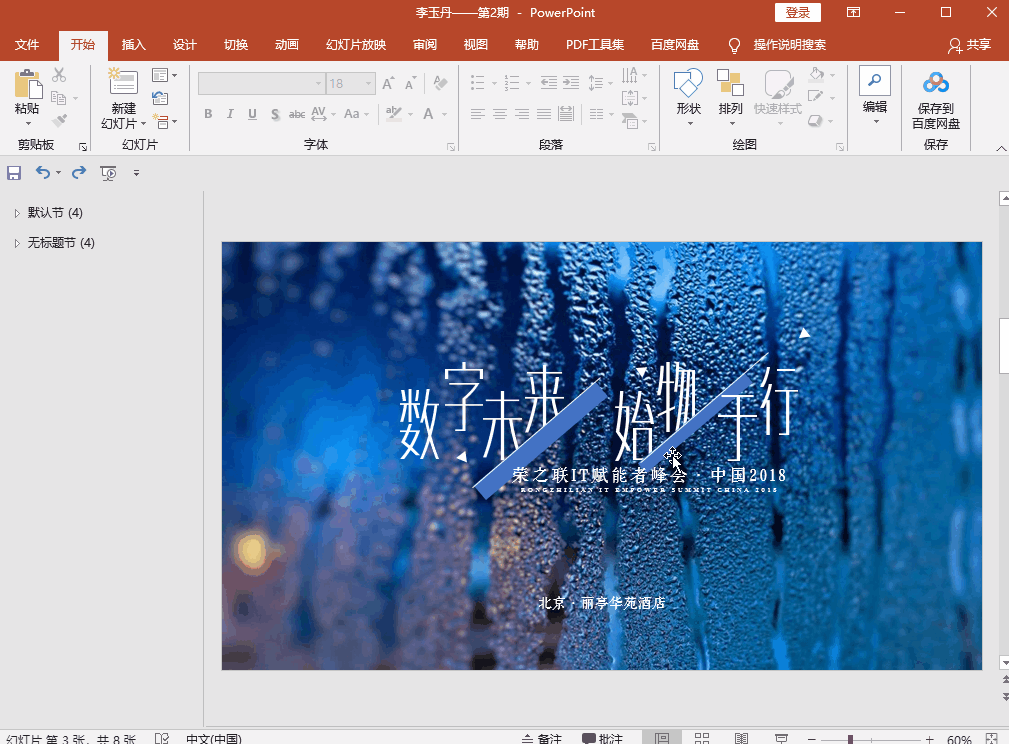Save the presentation with the floppy disk icon
Viewport: 1009px width, 744px height.
click(14, 172)
